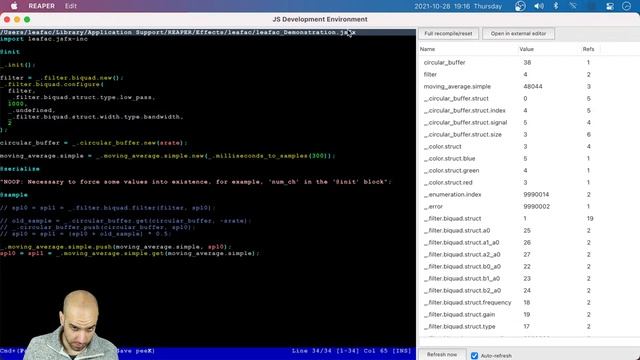
Task: Toggle the Auto-refresh checkbox
Action: click(x=474, y=356)
